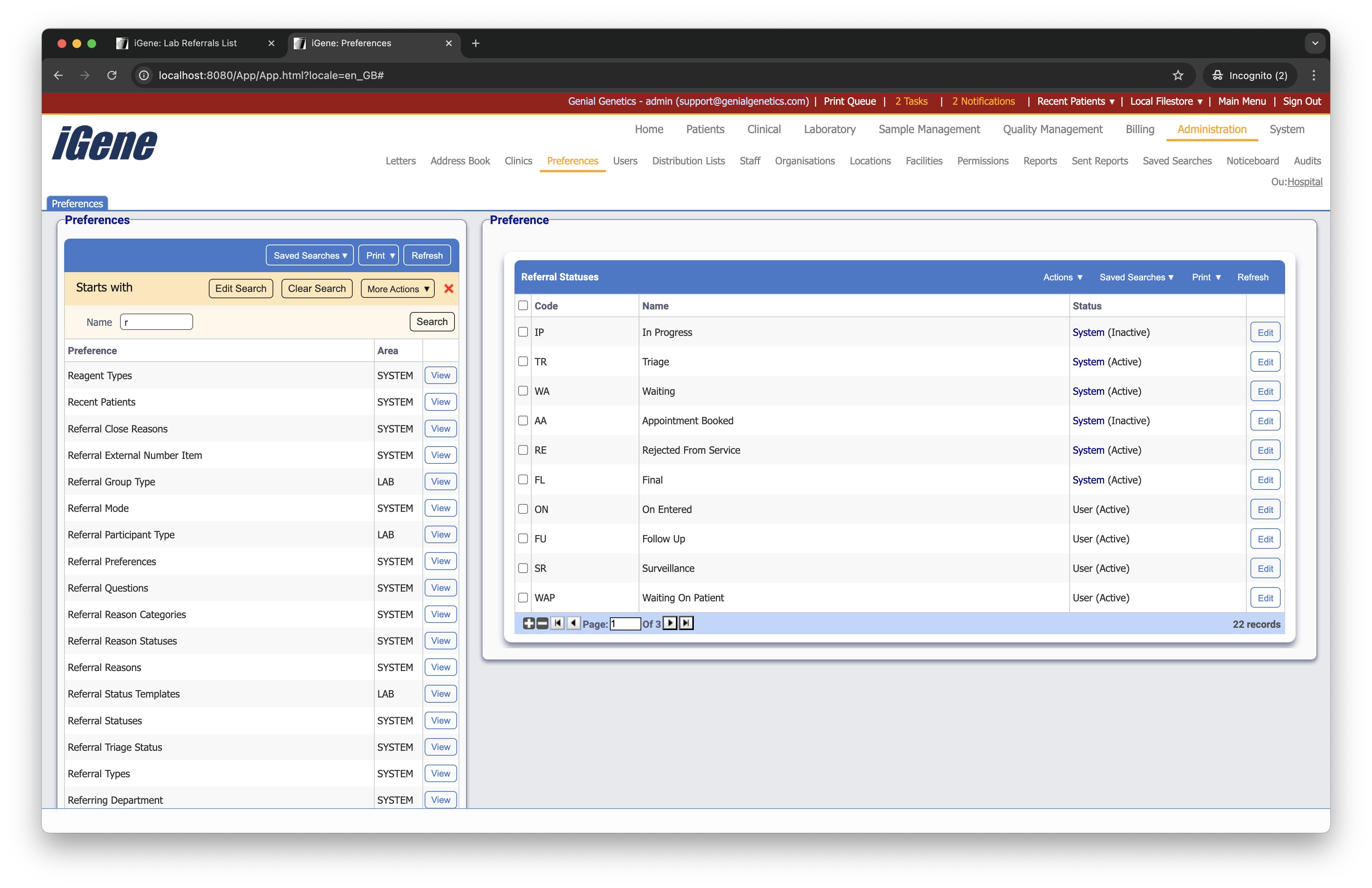Screen dimensions: 1372x888
Task: Open the Actions dropdown in Referral Statuses
Action: click(1063, 277)
